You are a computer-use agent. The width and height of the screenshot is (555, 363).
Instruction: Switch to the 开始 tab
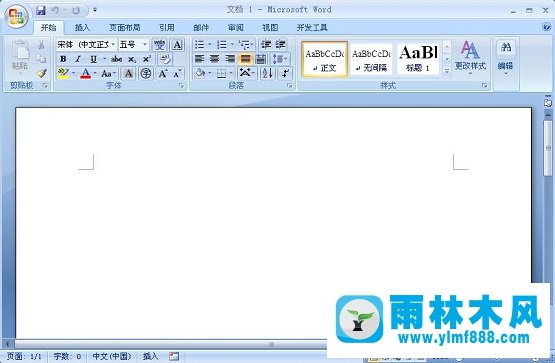(x=48, y=28)
